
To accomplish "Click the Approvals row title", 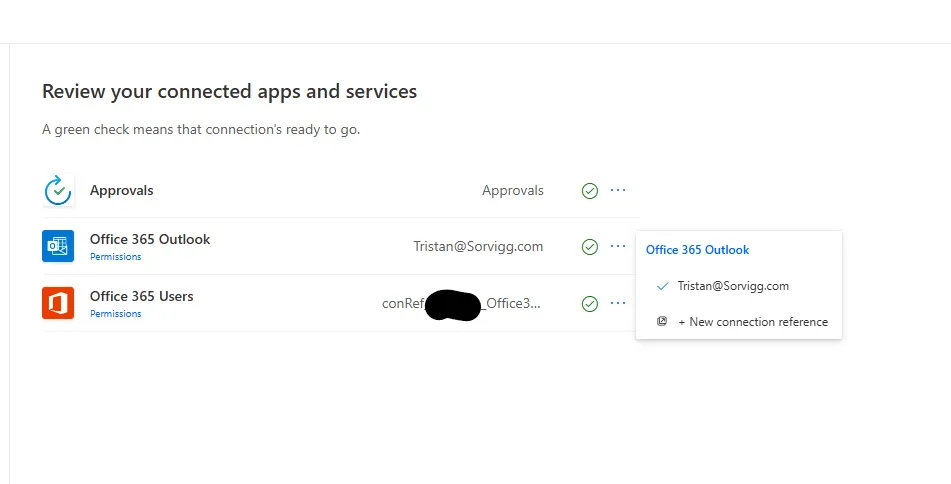I will tap(121, 190).
